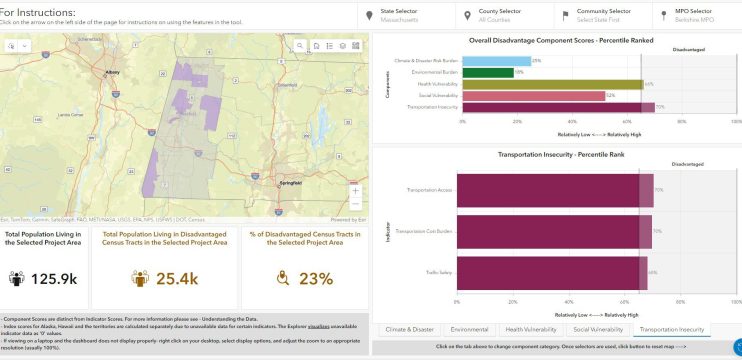Screen dimensions: 742x360
Task: Open the map bookmarks panel
Action: coord(316,46)
